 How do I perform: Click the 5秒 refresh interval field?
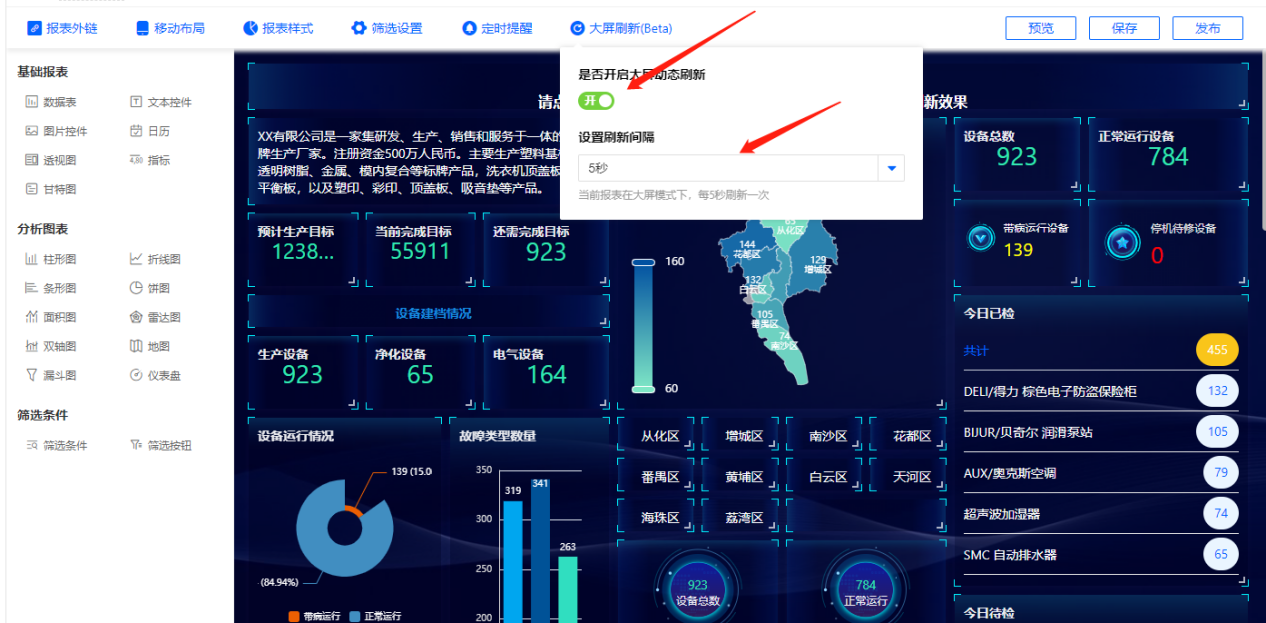727,168
